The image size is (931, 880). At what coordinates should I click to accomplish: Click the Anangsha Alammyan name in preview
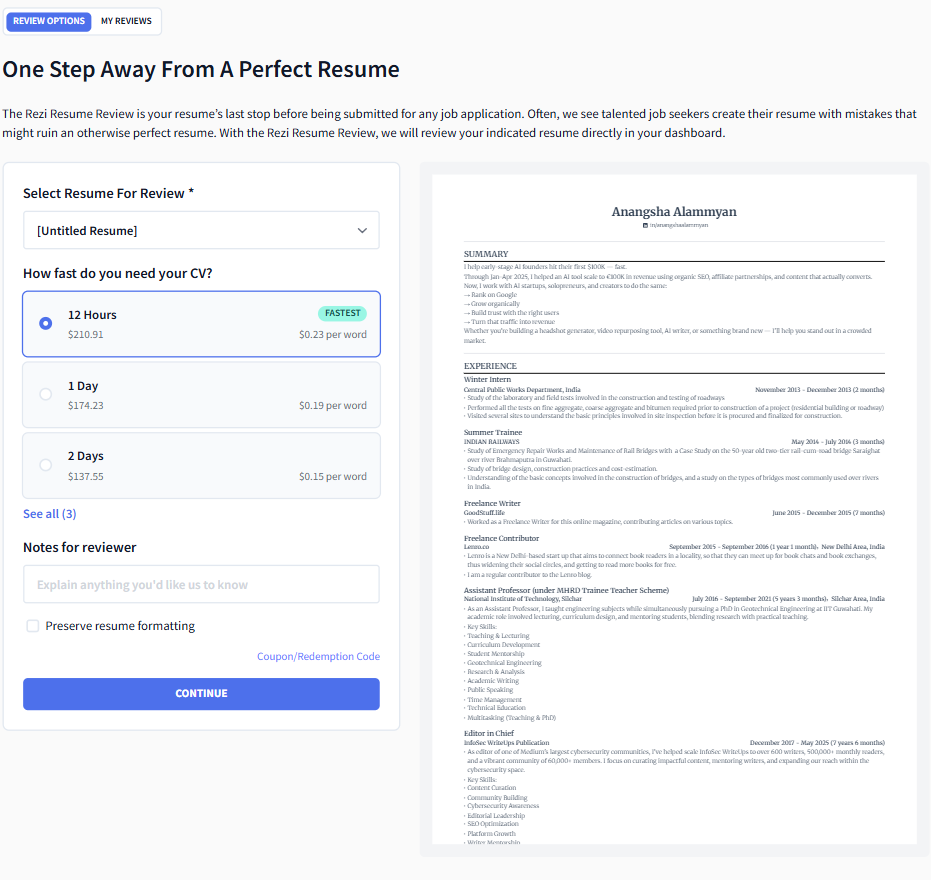click(674, 211)
